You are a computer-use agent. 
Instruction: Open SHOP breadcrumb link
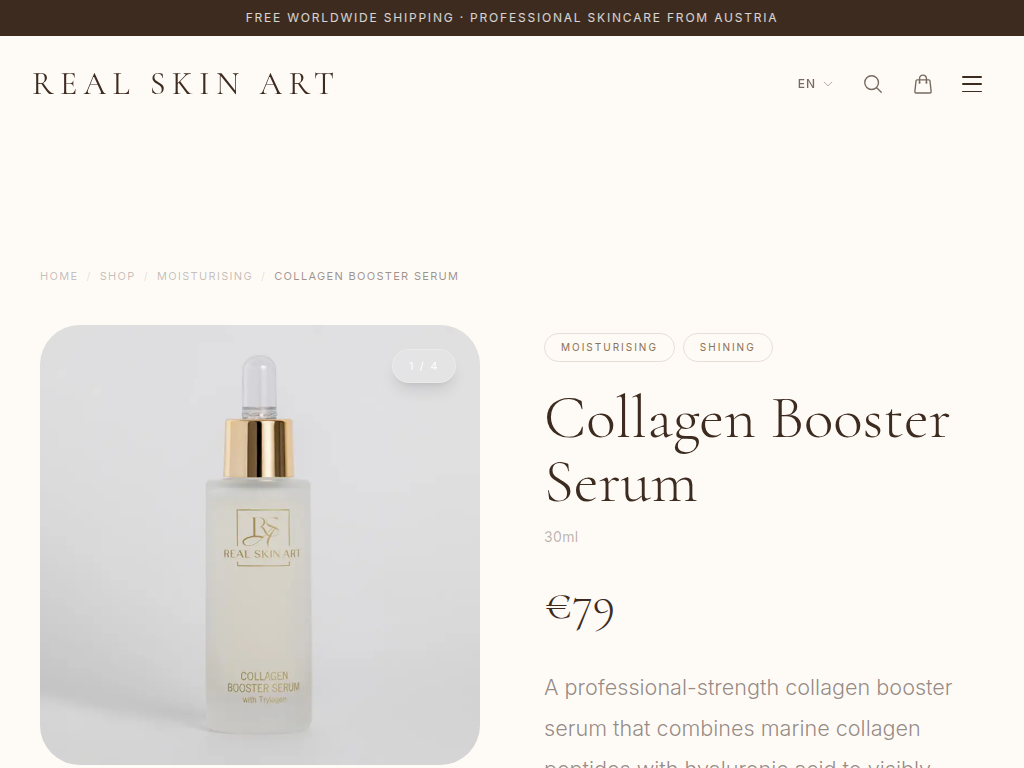click(117, 276)
